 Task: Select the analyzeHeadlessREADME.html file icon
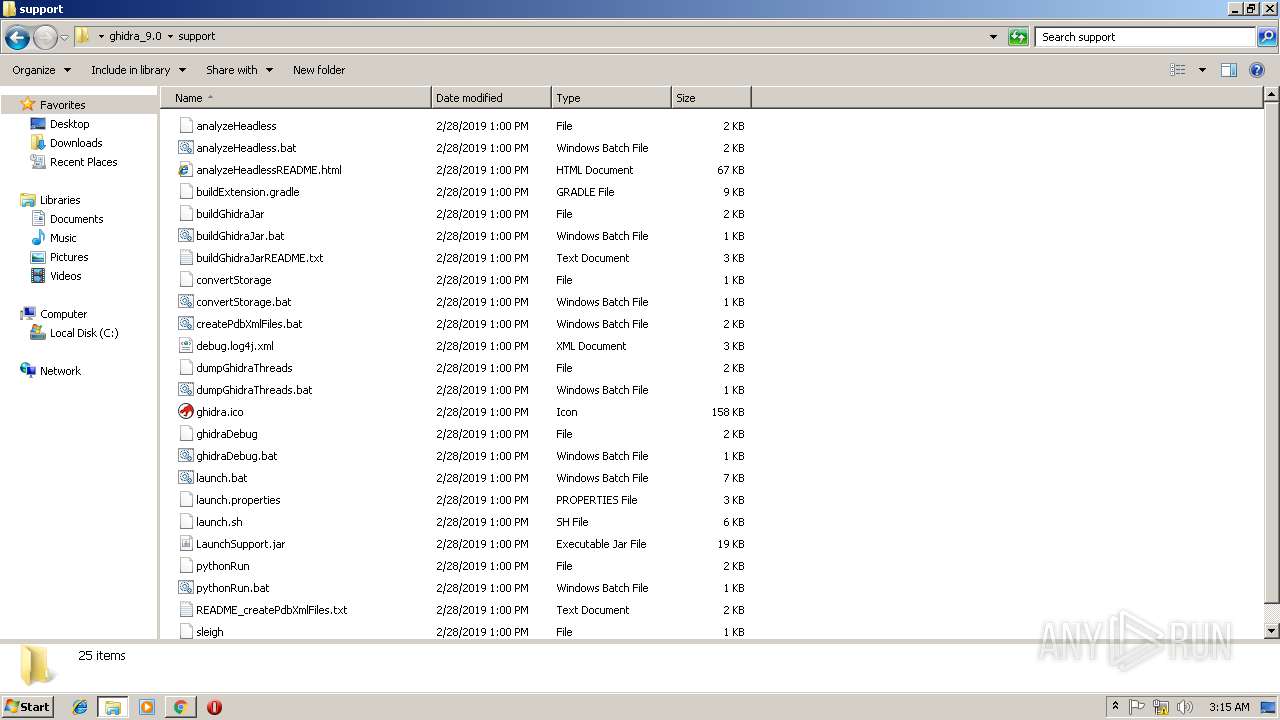(185, 170)
